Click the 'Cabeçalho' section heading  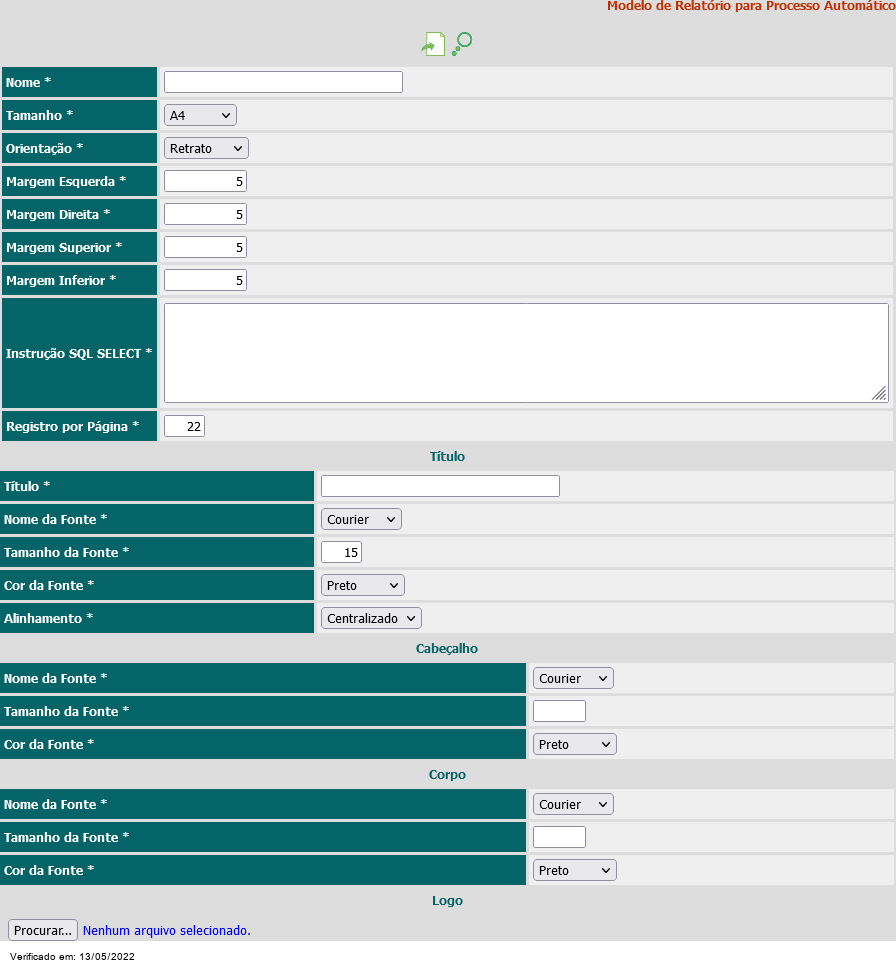click(447, 649)
